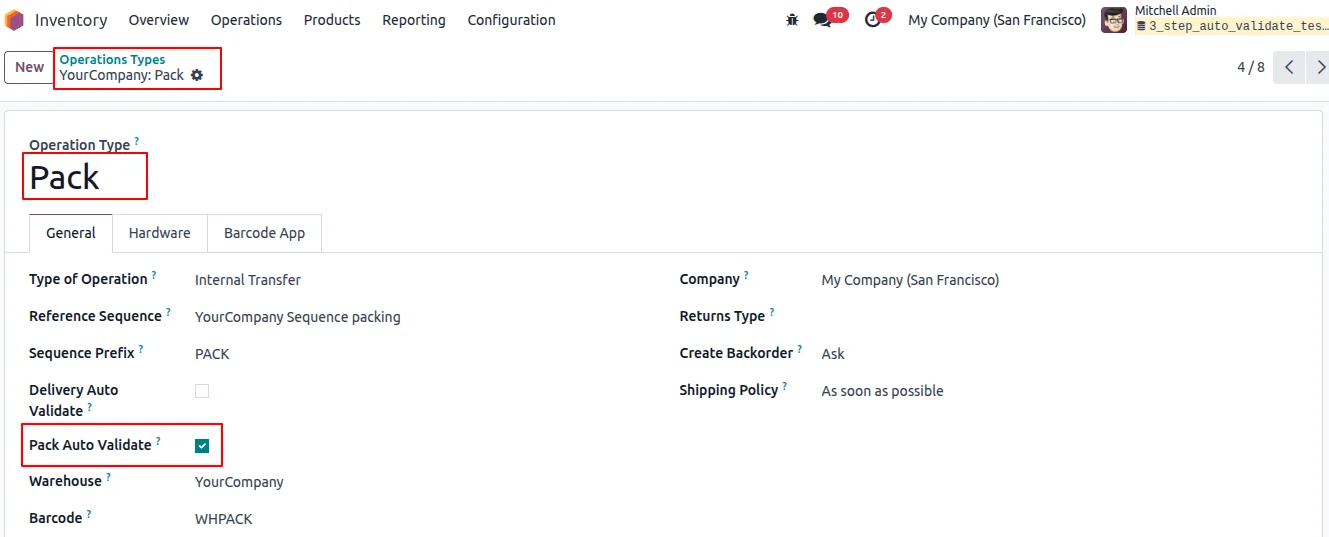Viewport: 1329px width, 537px height.
Task: Click the Warehouse field label
Action: click(65, 482)
